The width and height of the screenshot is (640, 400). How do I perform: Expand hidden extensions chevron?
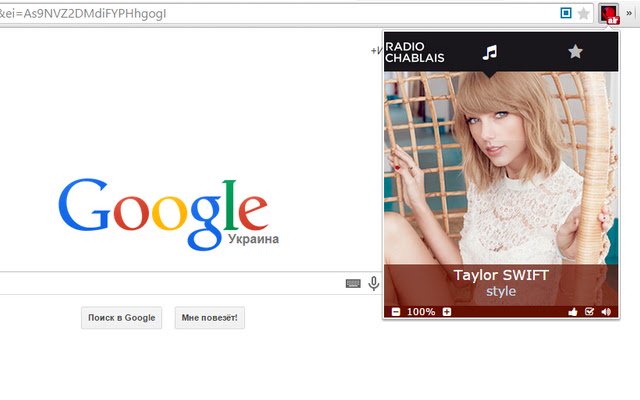(629, 13)
